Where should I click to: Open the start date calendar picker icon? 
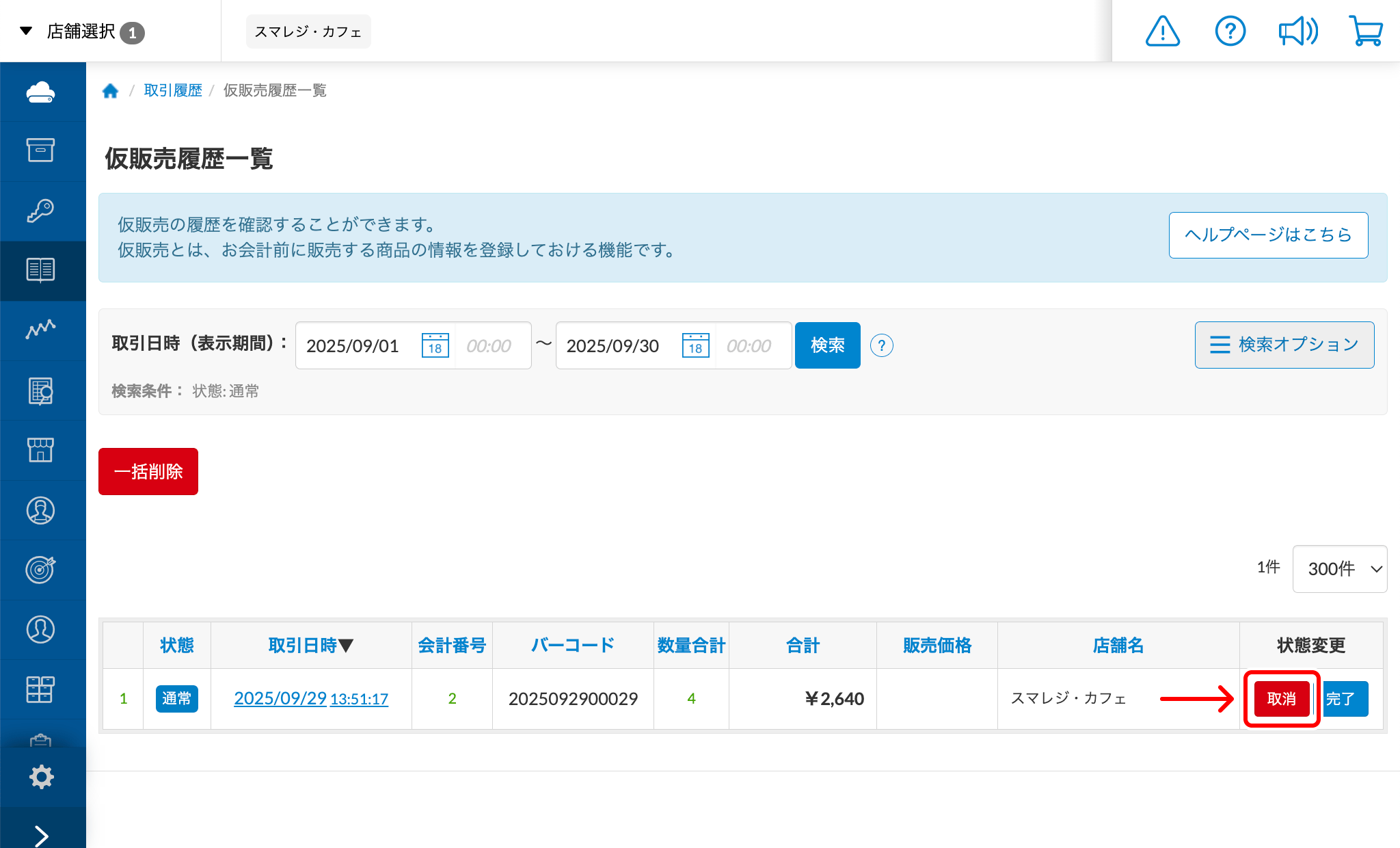click(435, 345)
